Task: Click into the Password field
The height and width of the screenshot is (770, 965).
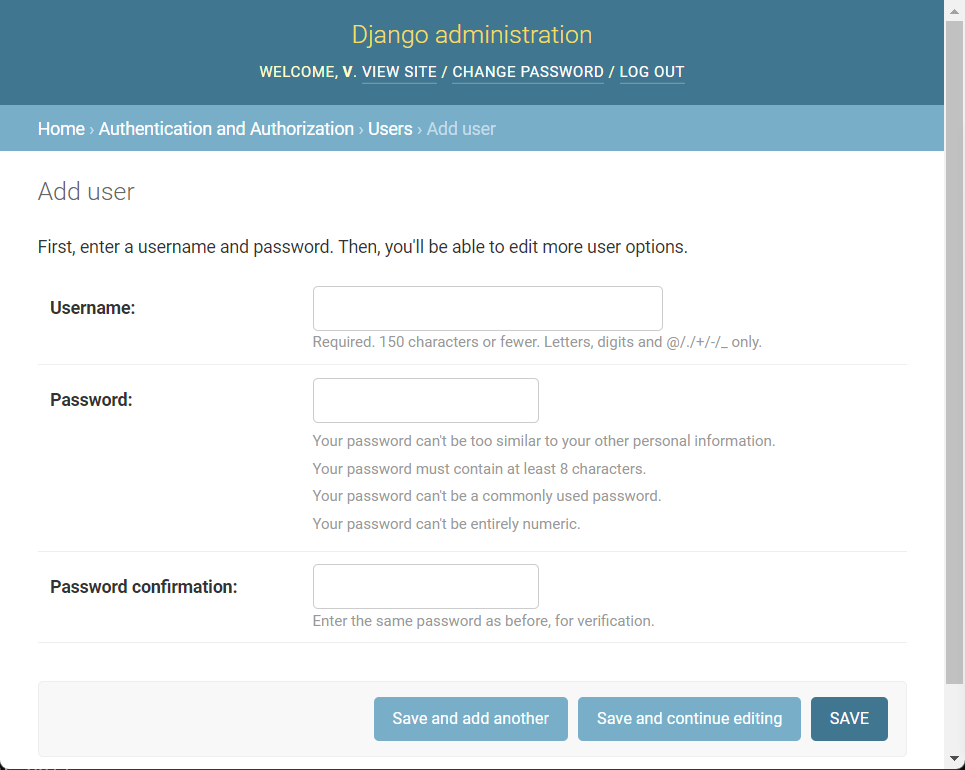Action: [425, 401]
